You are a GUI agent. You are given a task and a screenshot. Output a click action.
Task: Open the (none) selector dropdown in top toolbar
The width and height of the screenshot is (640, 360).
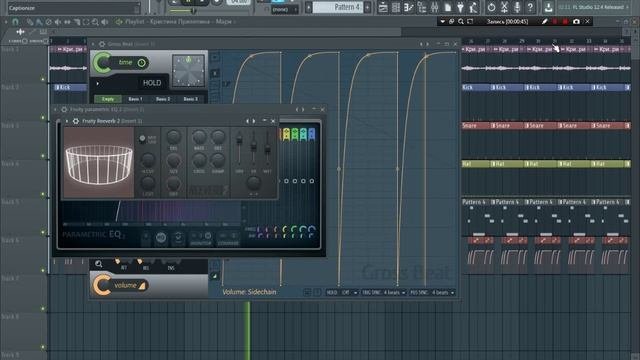(284, 9)
